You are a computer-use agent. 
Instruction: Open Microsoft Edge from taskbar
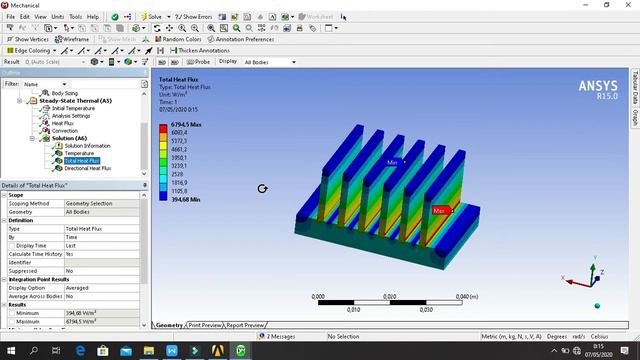pos(80,351)
